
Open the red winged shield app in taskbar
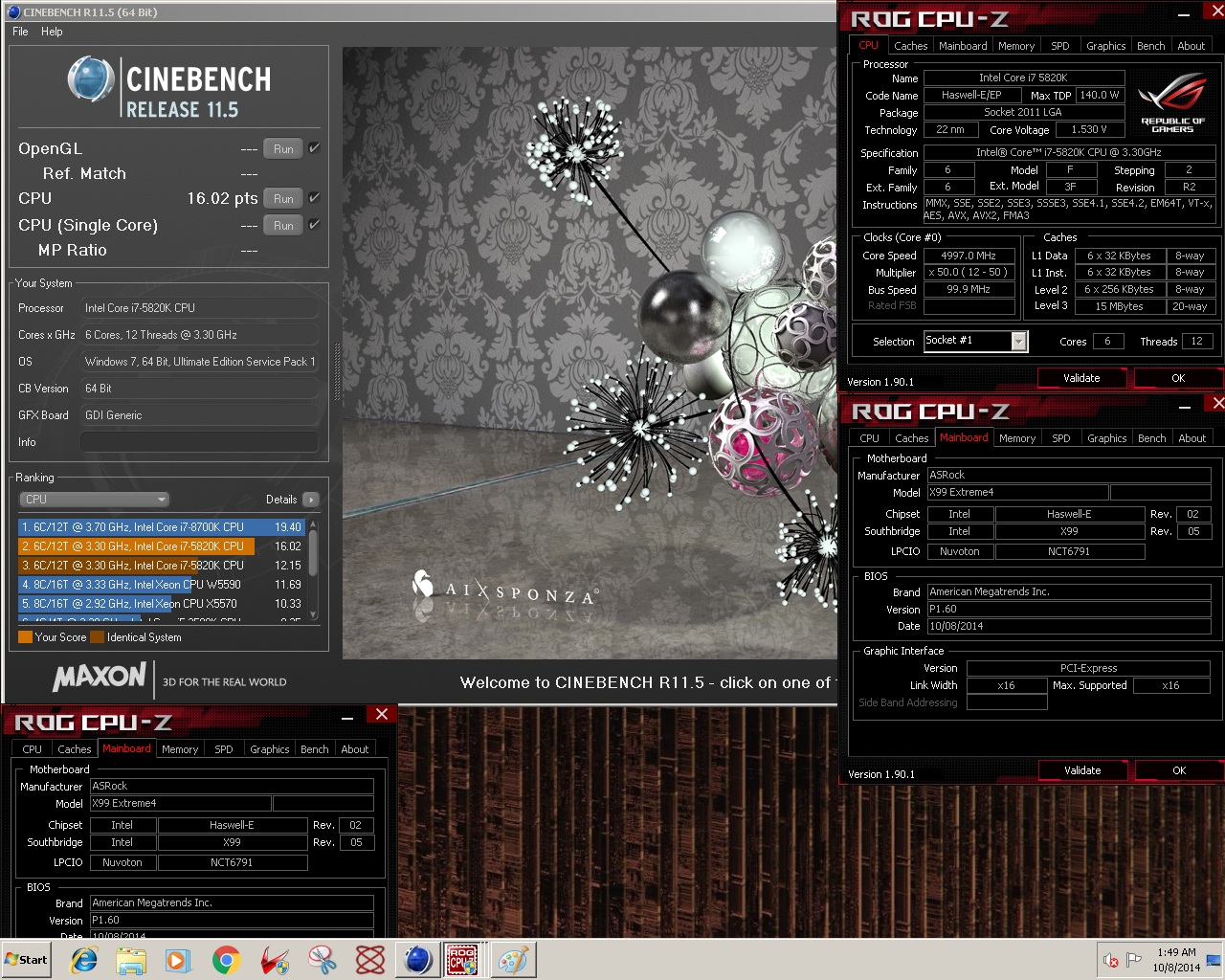(275, 960)
